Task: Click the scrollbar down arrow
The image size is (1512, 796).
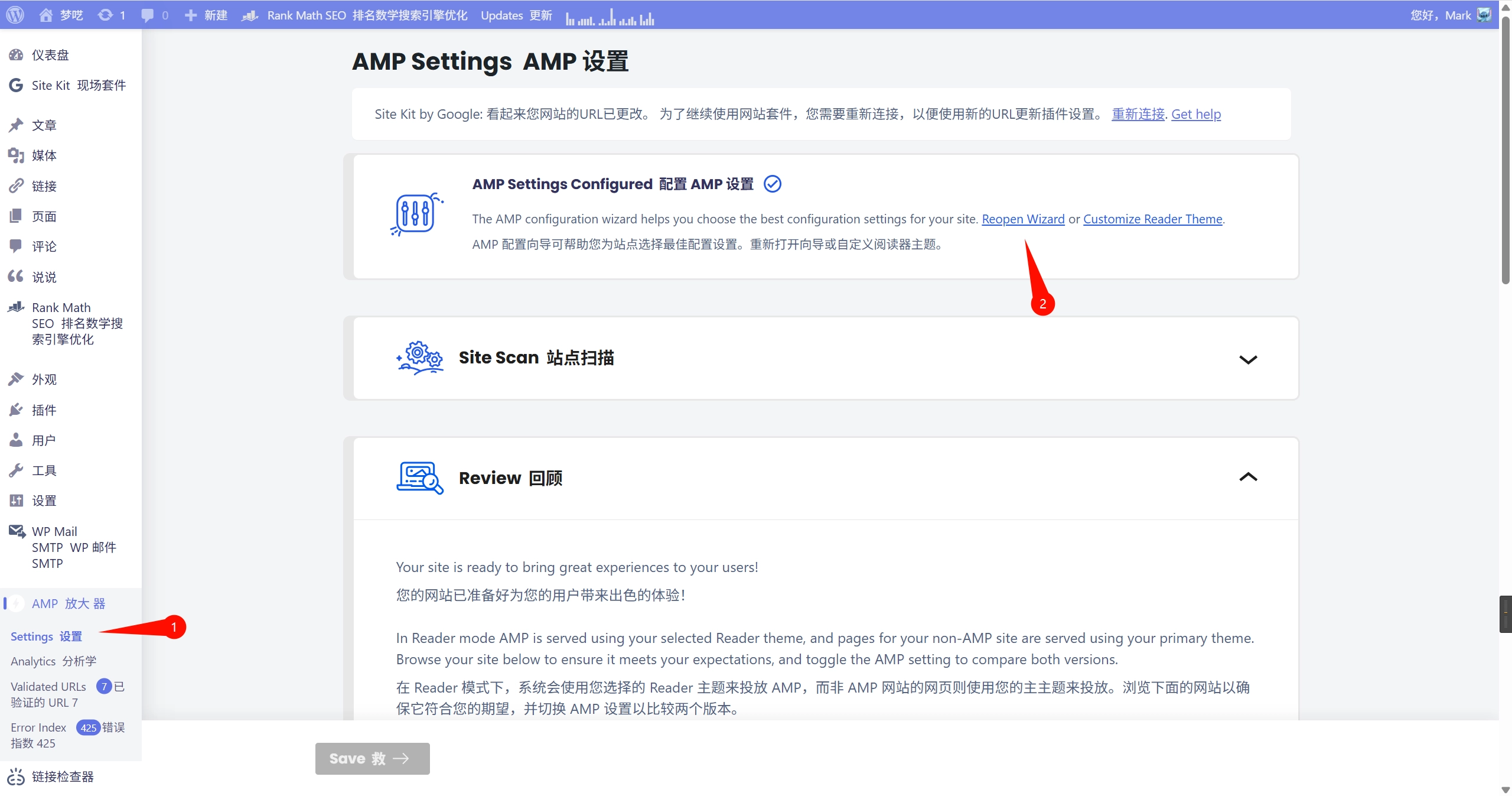Action: 1506,789
